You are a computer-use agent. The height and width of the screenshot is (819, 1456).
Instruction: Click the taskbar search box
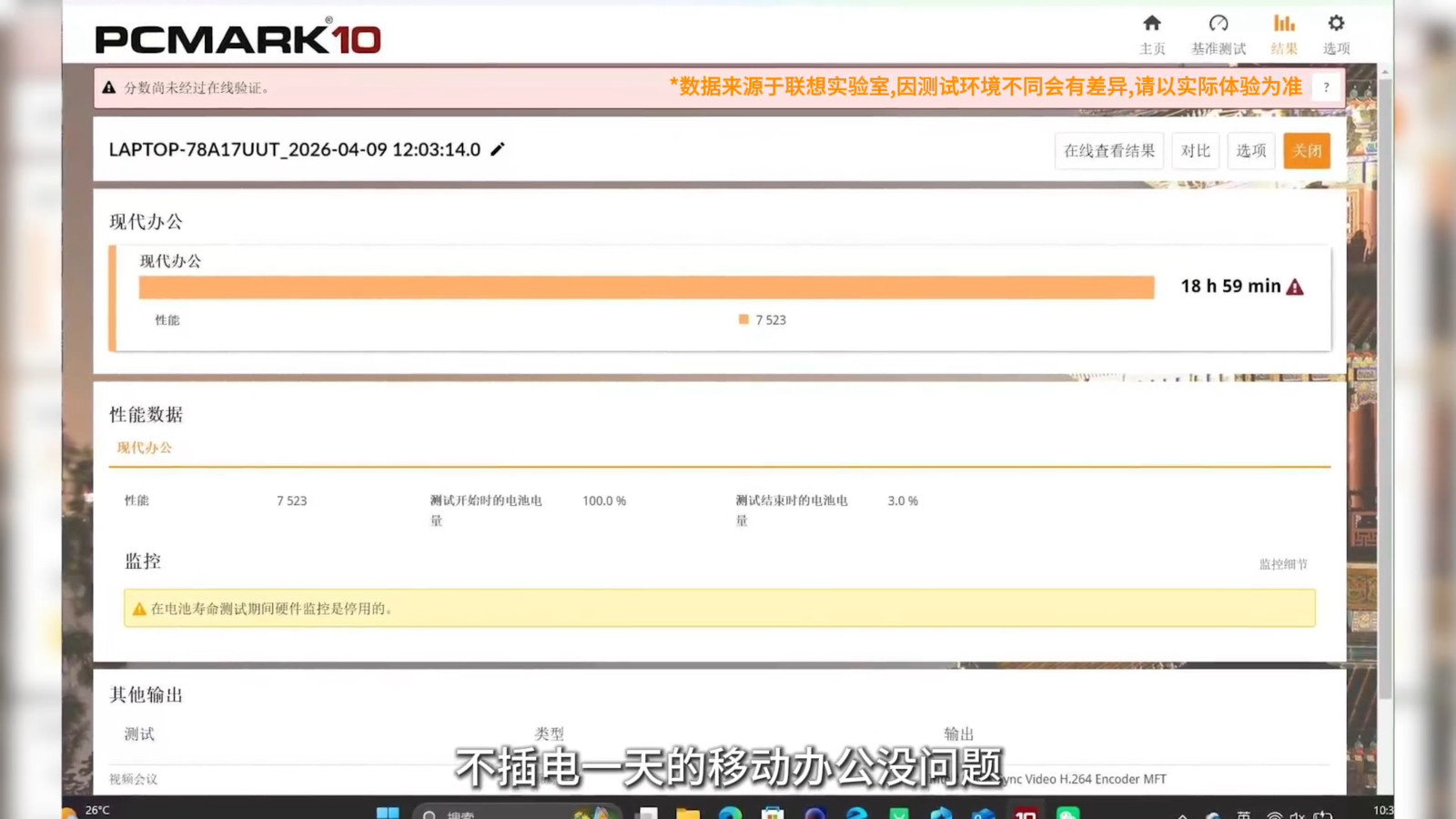(516, 813)
